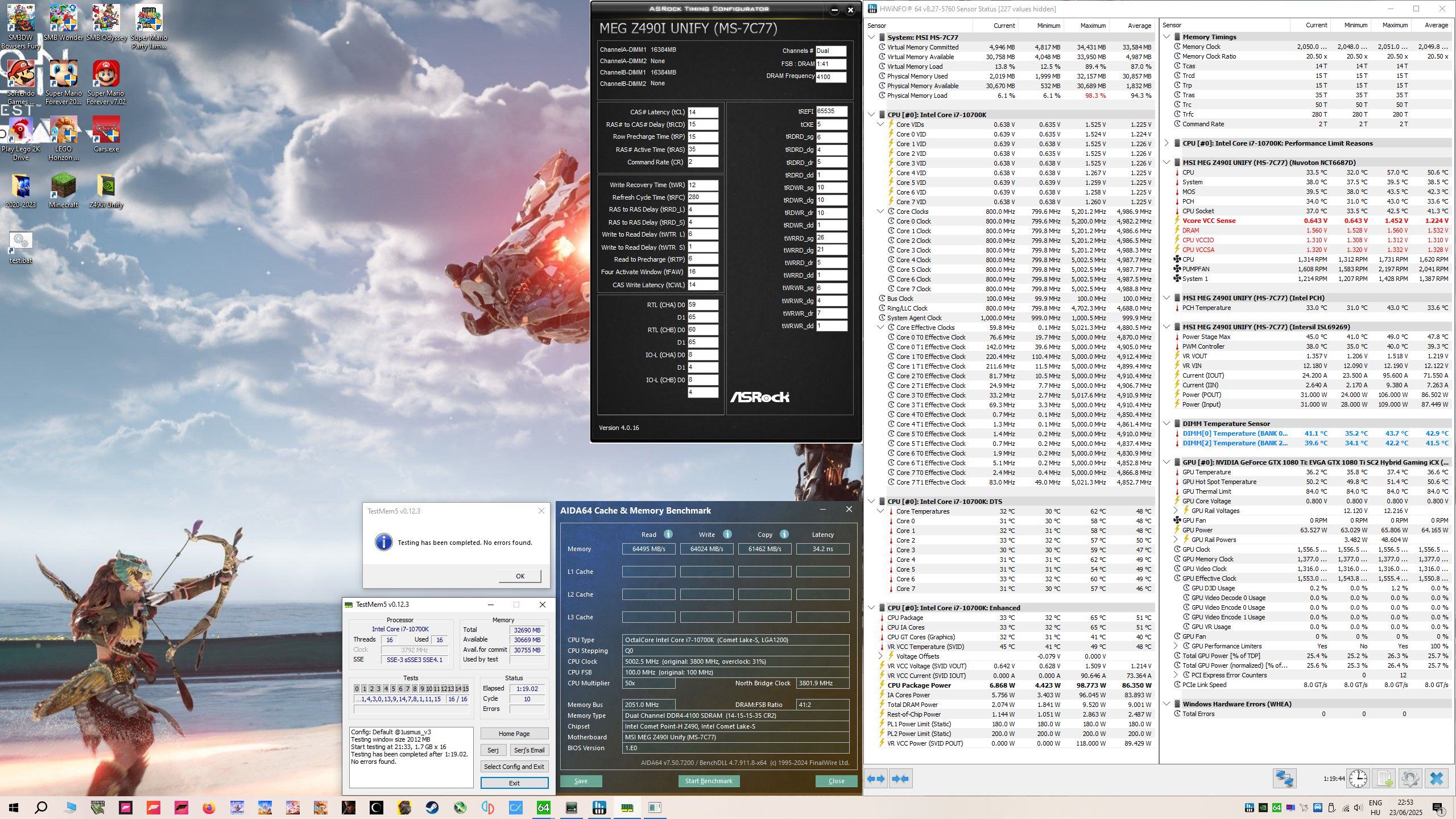Screen dimensions: 1456x819
Task: Open HWiNFO sensor settings gear
Action: coord(1410,778)
